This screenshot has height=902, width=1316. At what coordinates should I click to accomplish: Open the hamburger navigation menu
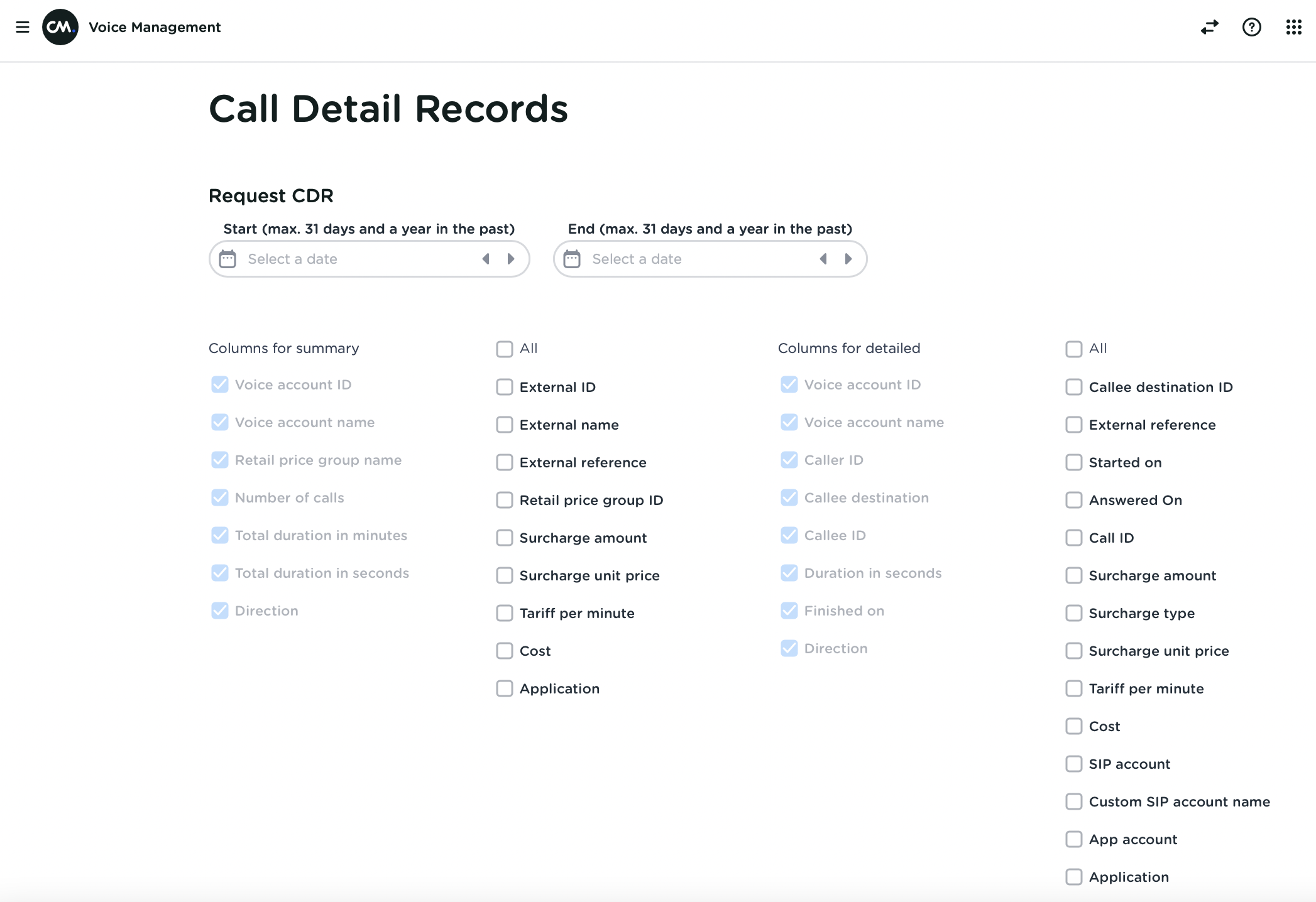pos(23,27)
